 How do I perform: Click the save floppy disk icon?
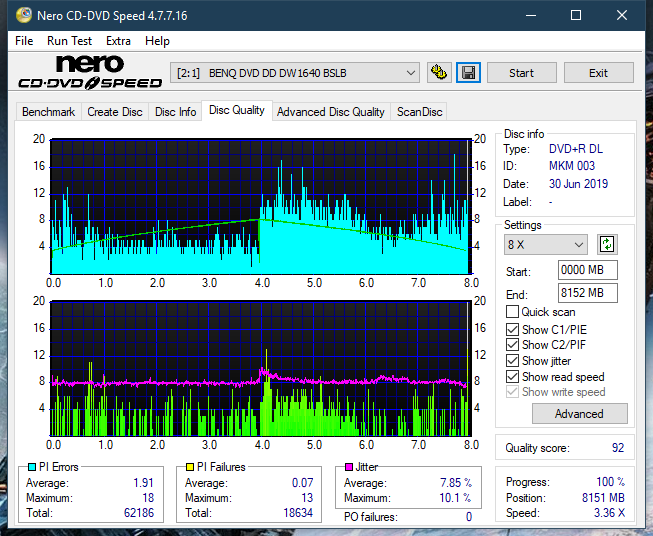click(469, 73)
